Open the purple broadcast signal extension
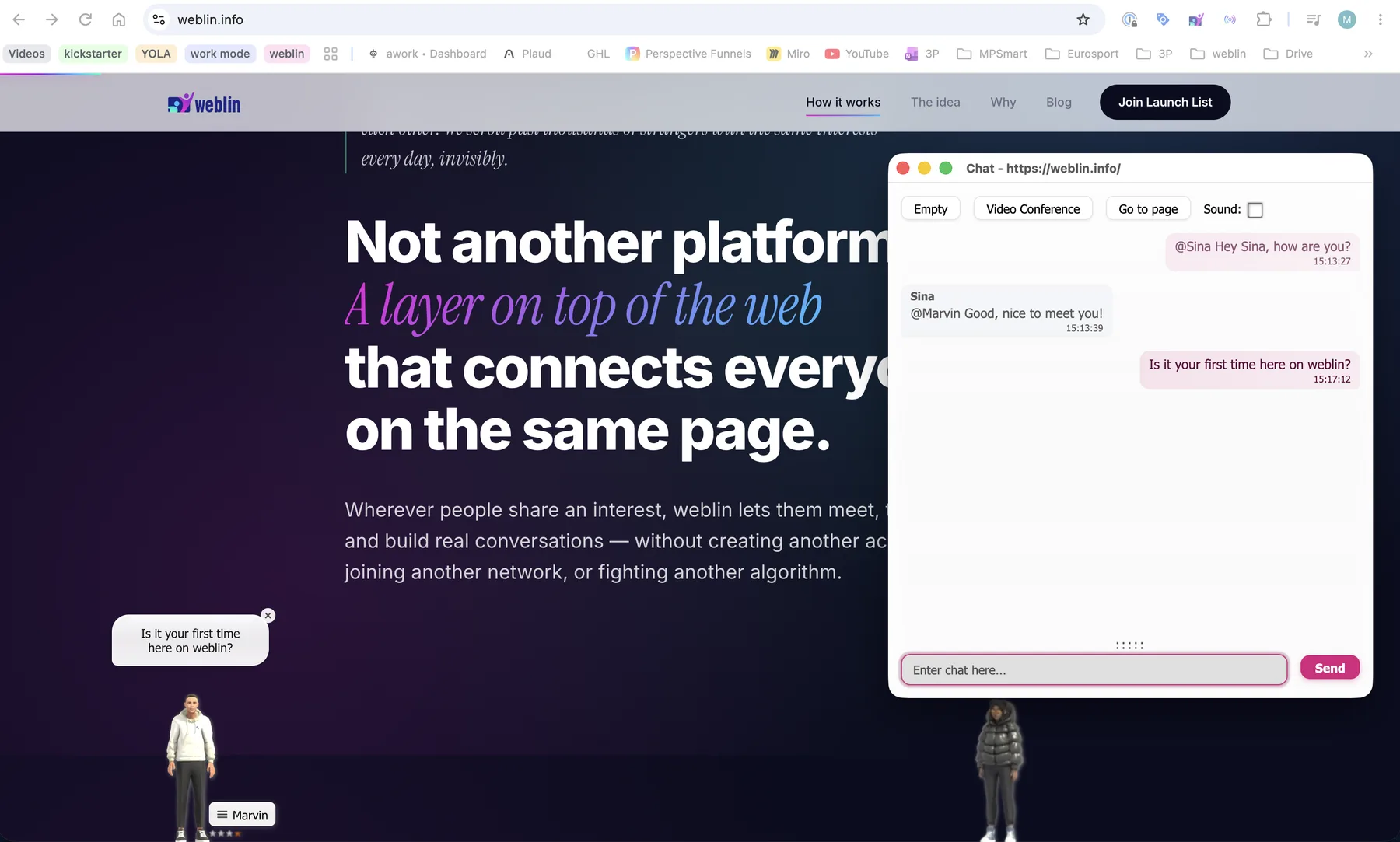This screenshot has width=1400, height=842. click(x=1230, y=19)
